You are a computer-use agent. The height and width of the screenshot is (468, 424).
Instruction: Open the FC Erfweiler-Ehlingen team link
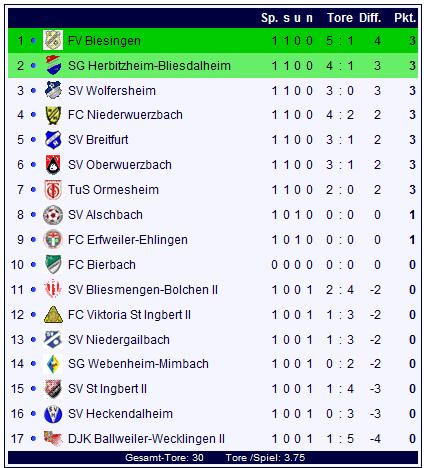tap(128, 240)
